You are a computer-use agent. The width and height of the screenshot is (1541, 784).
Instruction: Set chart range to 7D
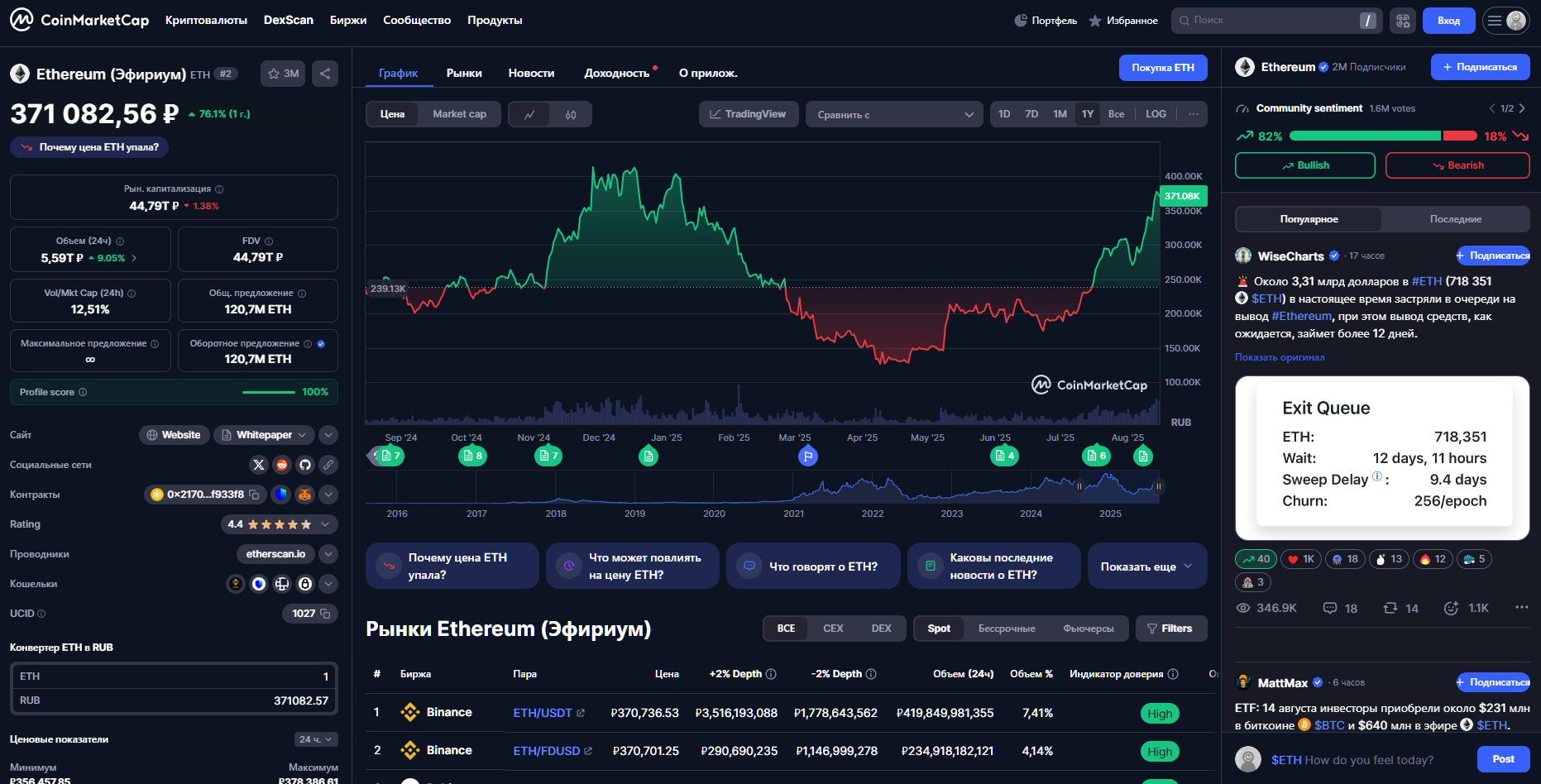1031,114
